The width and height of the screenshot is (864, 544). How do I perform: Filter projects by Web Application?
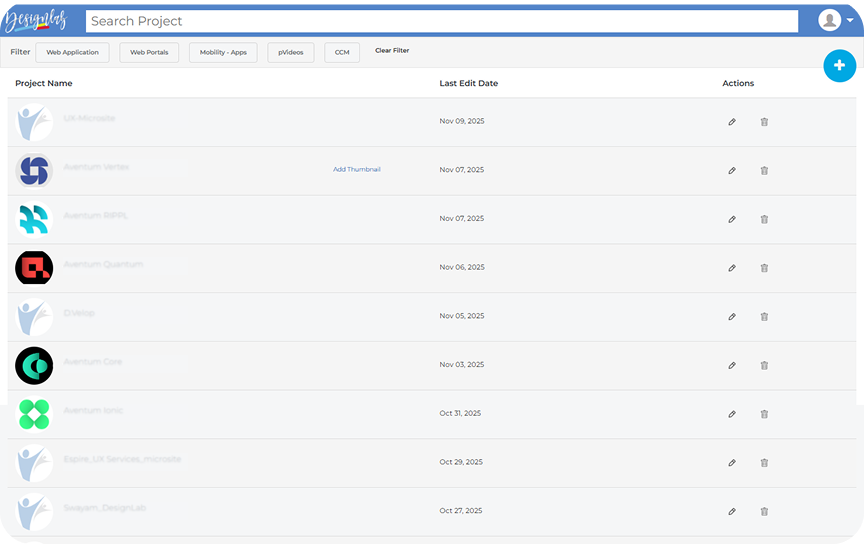[x=72, y=52]
